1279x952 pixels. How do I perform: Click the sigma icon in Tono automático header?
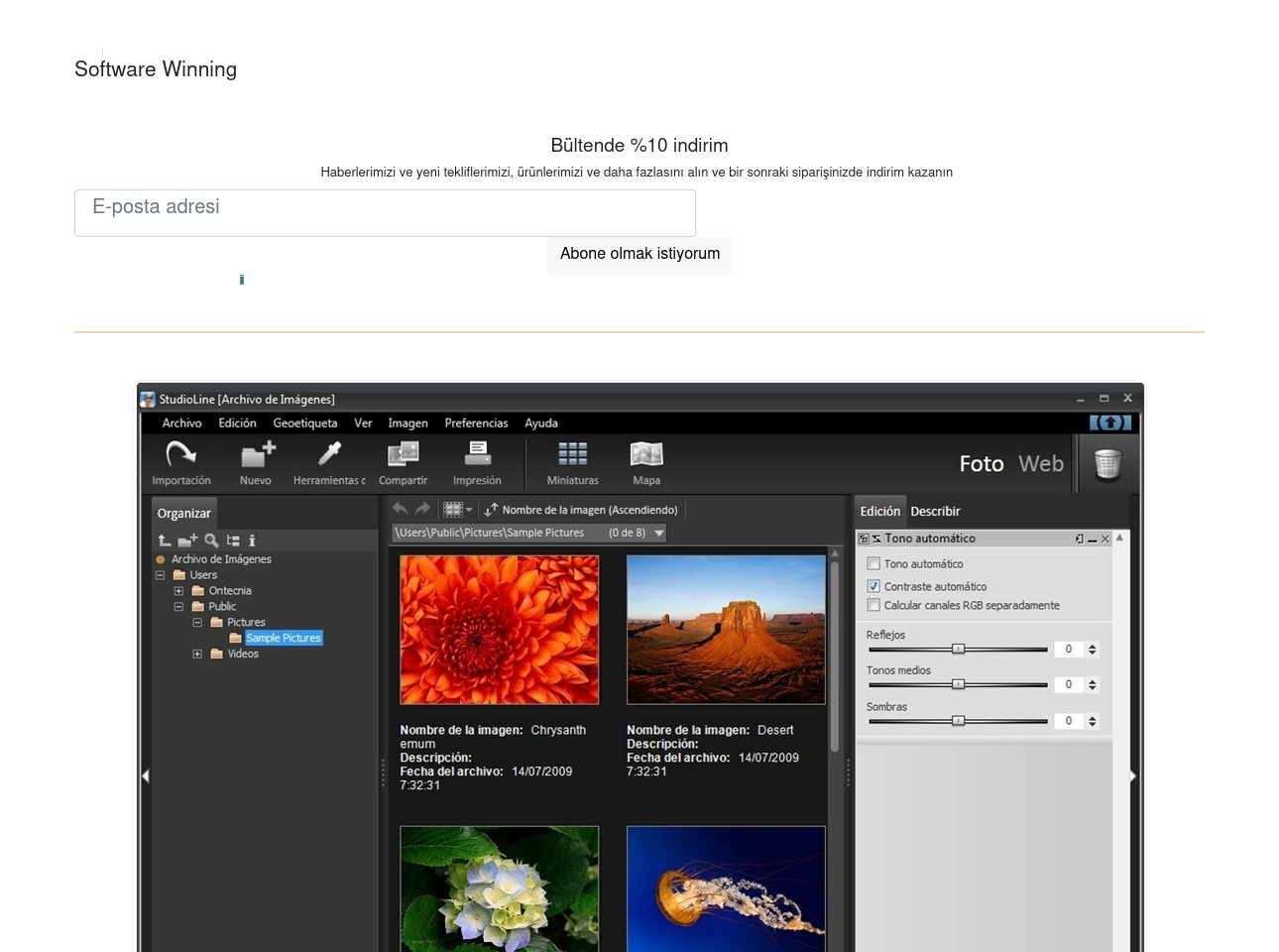(x=876, y=538)
